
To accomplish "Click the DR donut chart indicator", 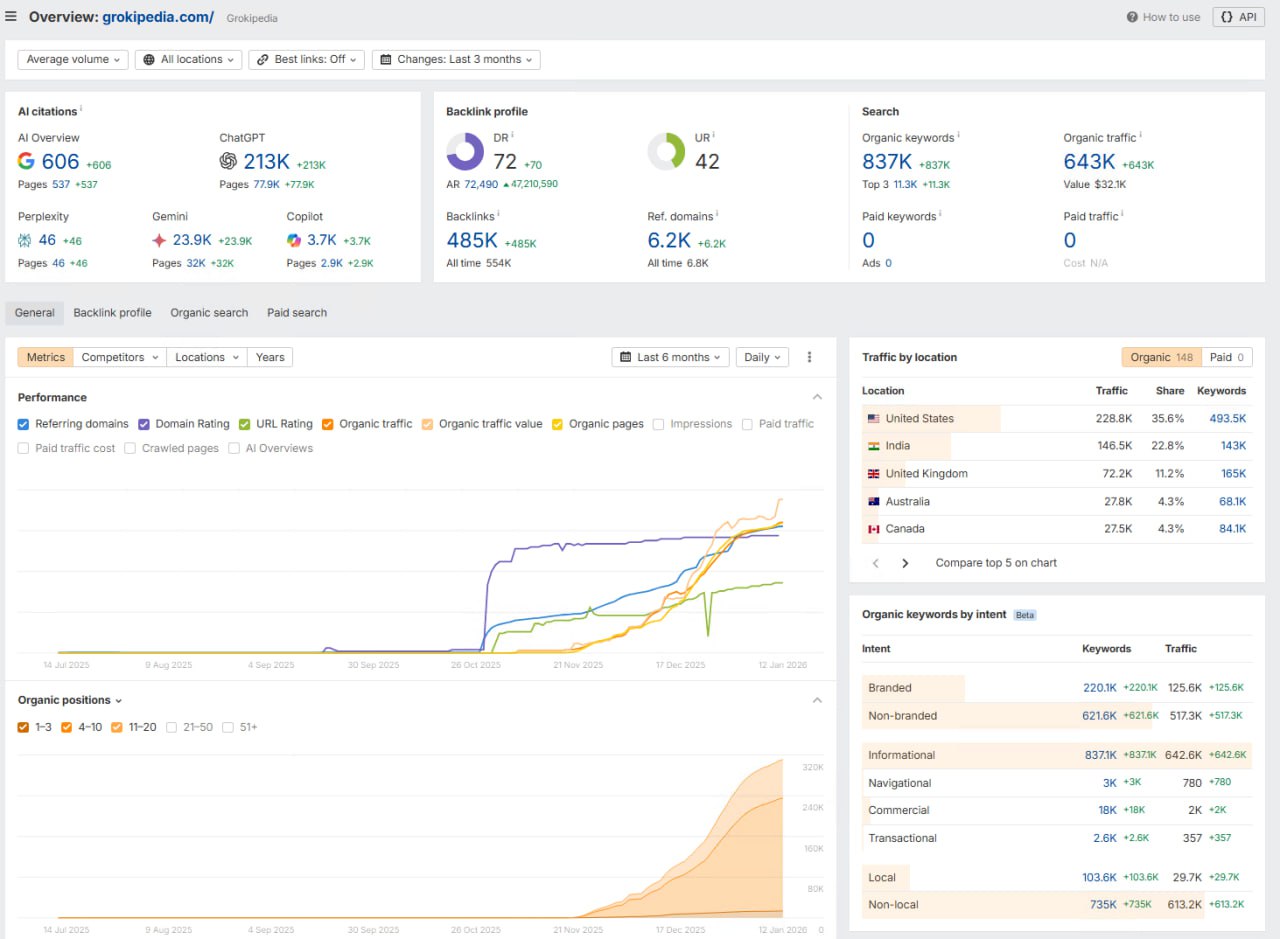I will pyautogui.click(x=465, y=152).
